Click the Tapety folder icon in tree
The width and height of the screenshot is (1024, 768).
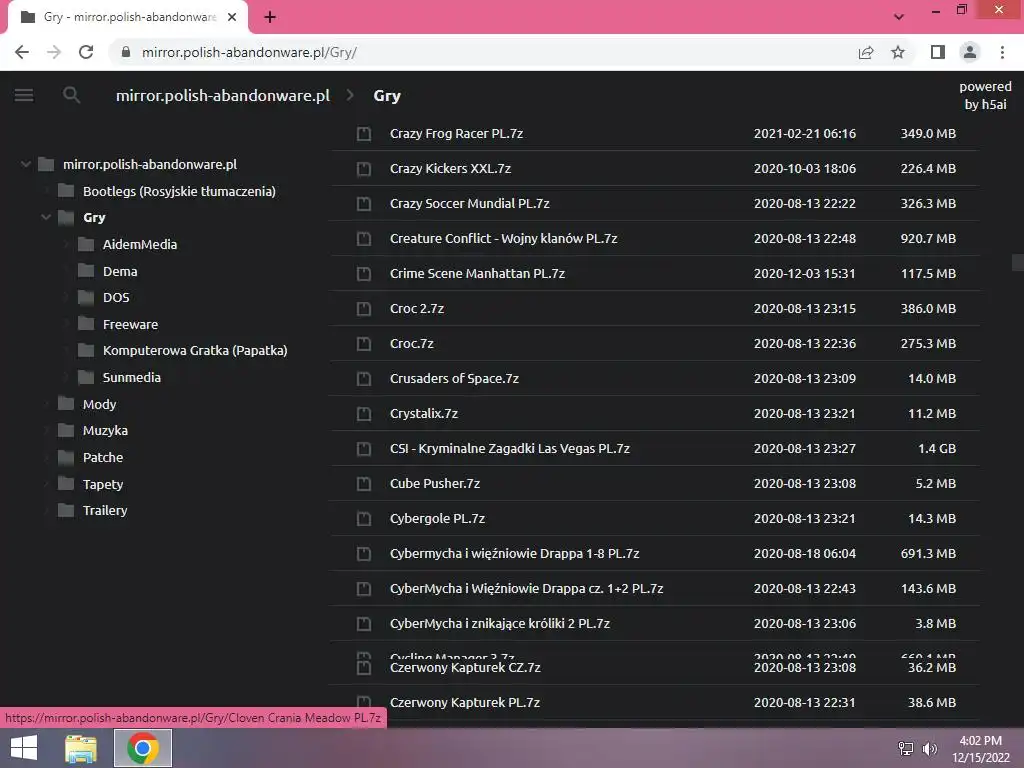66,484
